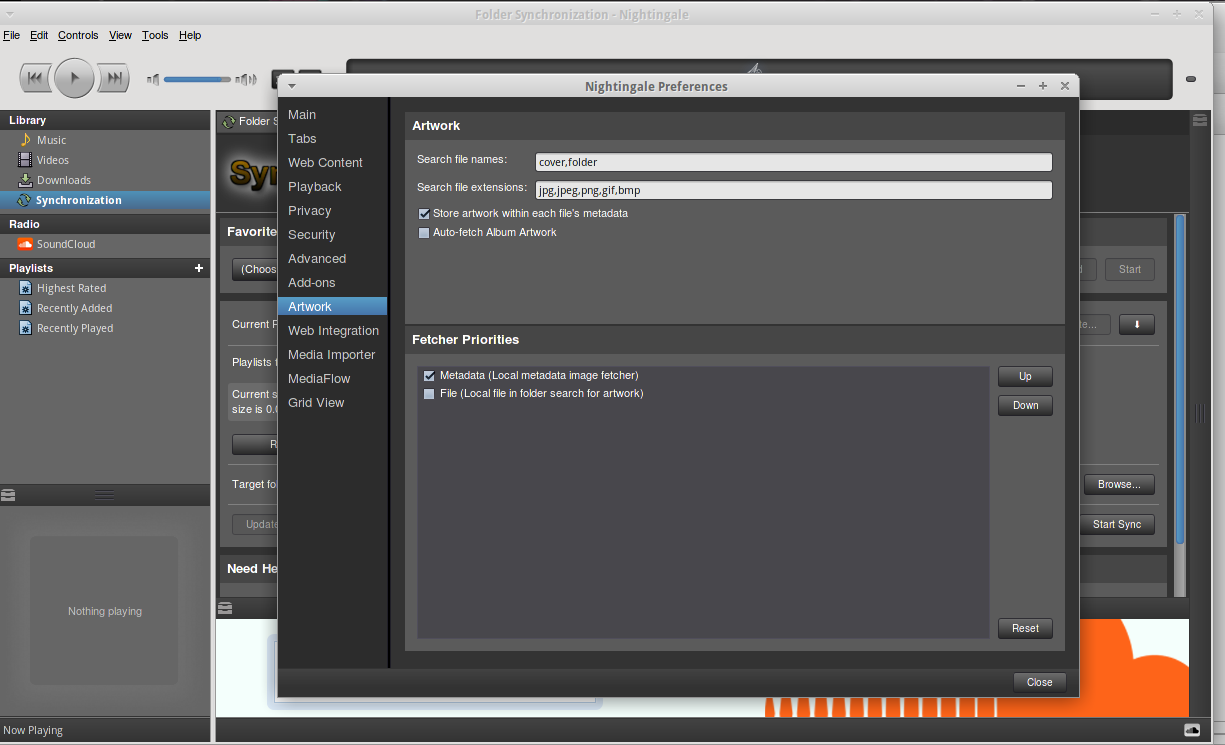Click the Down priority button
Screen dimensions: 1225x745
(1025, 405)
